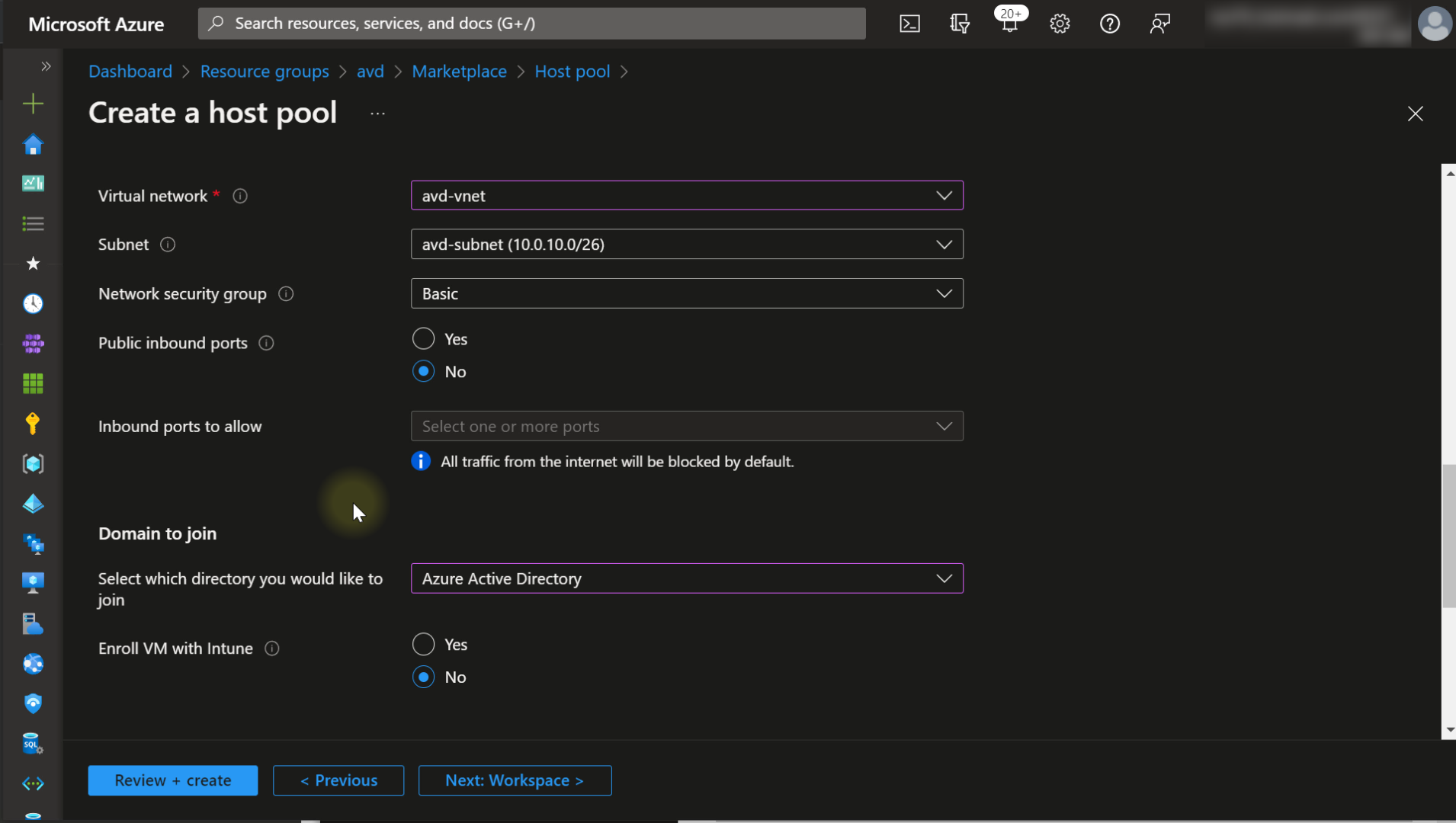The image size is (1456, 823).
Task: Open portal settings gear icon
Action: click(x=1060, y=24)
